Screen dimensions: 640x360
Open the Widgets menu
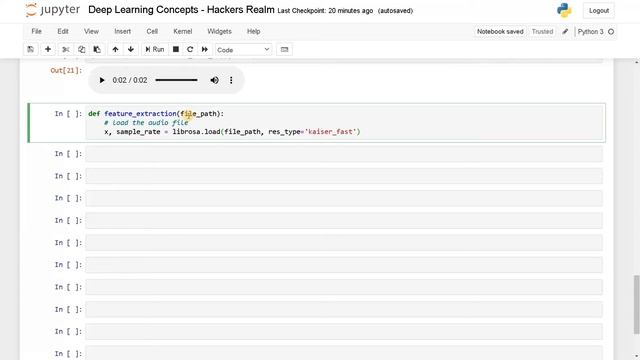click(x=219, y=31)
